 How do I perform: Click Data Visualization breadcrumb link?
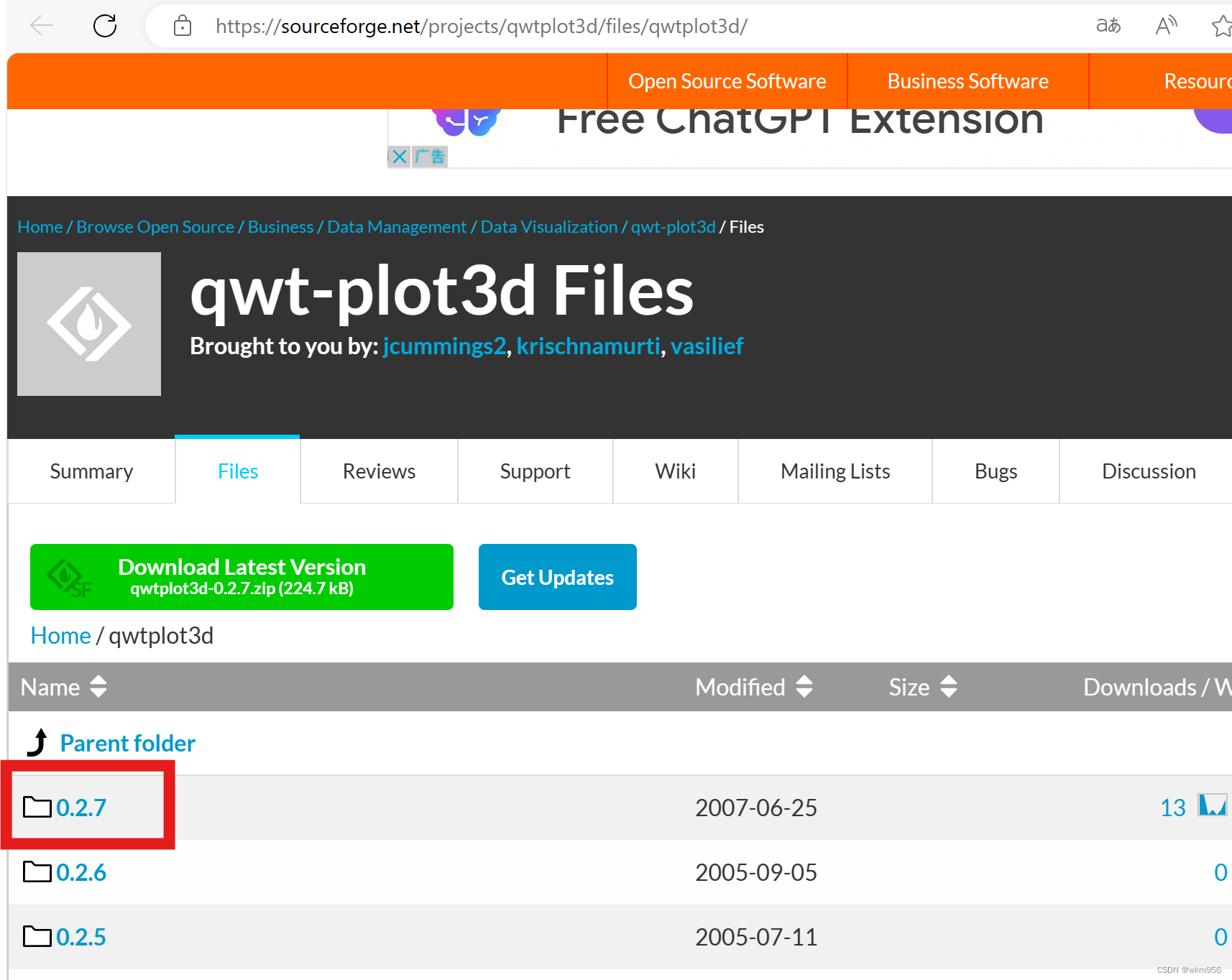click(x=549, y=227)
